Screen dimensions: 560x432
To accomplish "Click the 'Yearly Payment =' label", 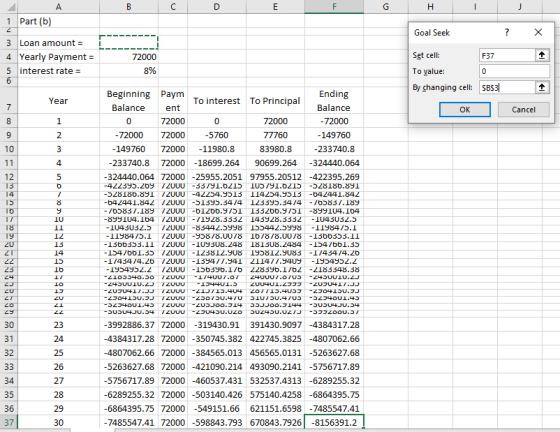I will (59, 57).
